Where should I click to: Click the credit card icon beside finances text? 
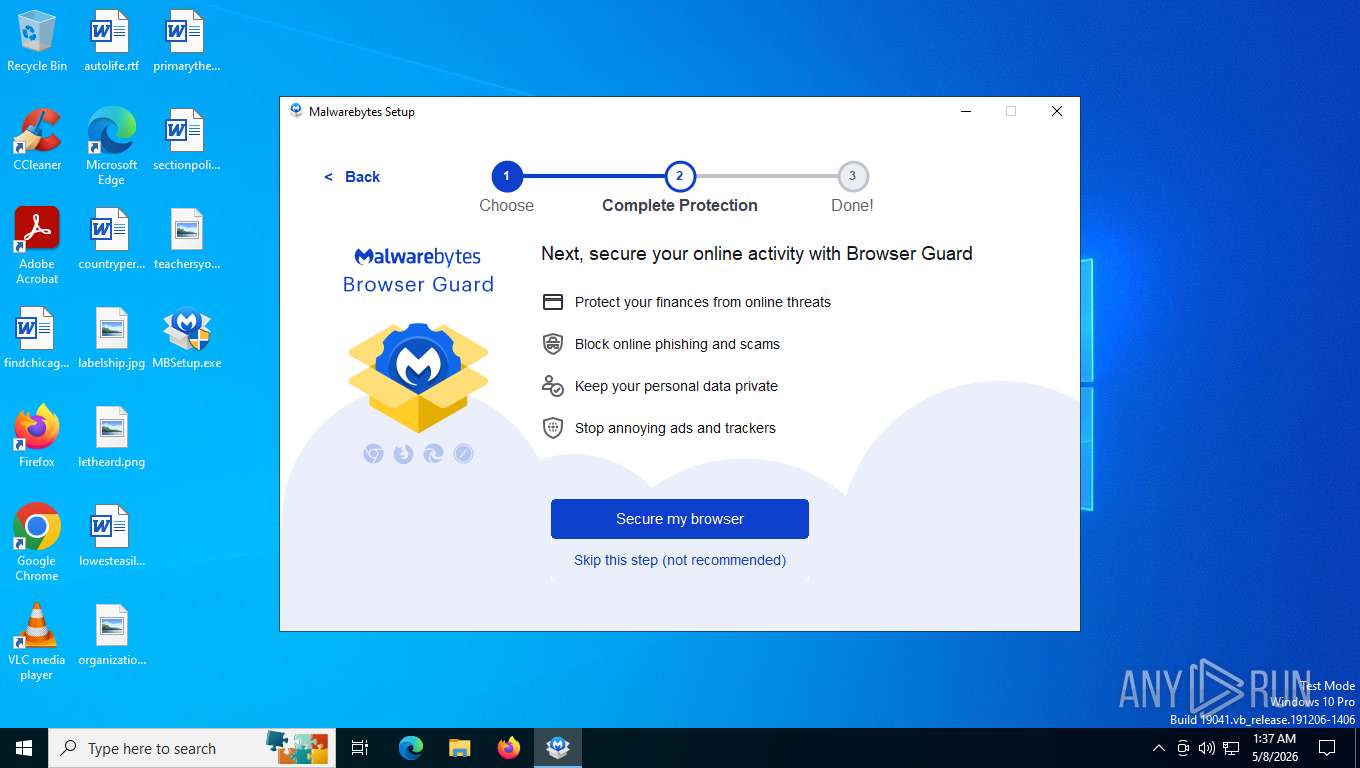click(x=553, y=302)
